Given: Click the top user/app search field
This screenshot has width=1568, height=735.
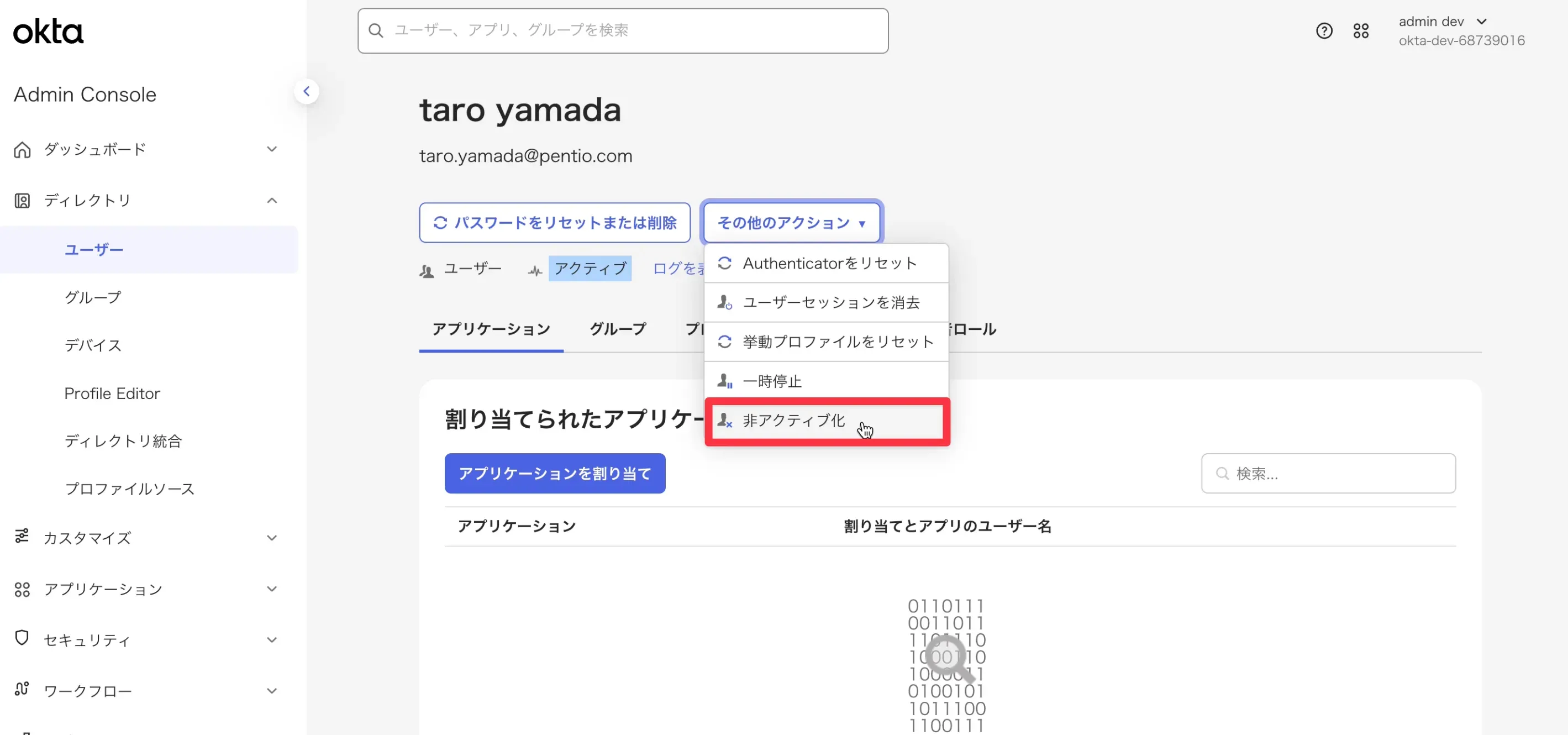Looking at the screenshot, I should 623,30.
